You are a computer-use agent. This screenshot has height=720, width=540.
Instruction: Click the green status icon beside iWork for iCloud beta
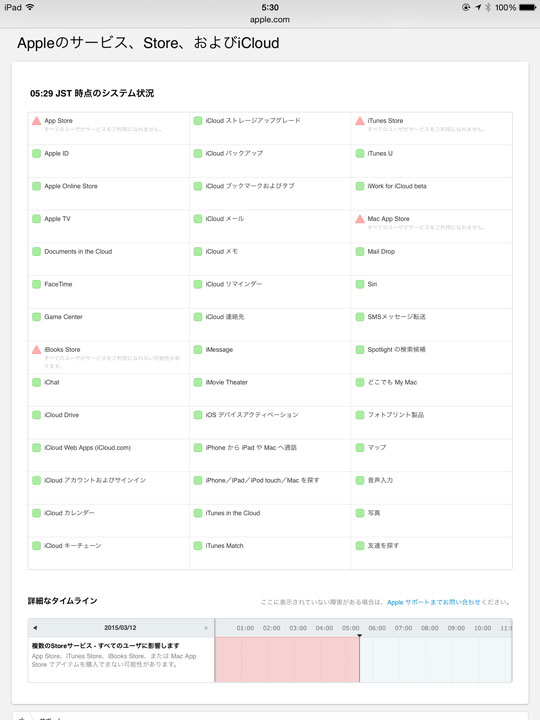click(360, 186)
